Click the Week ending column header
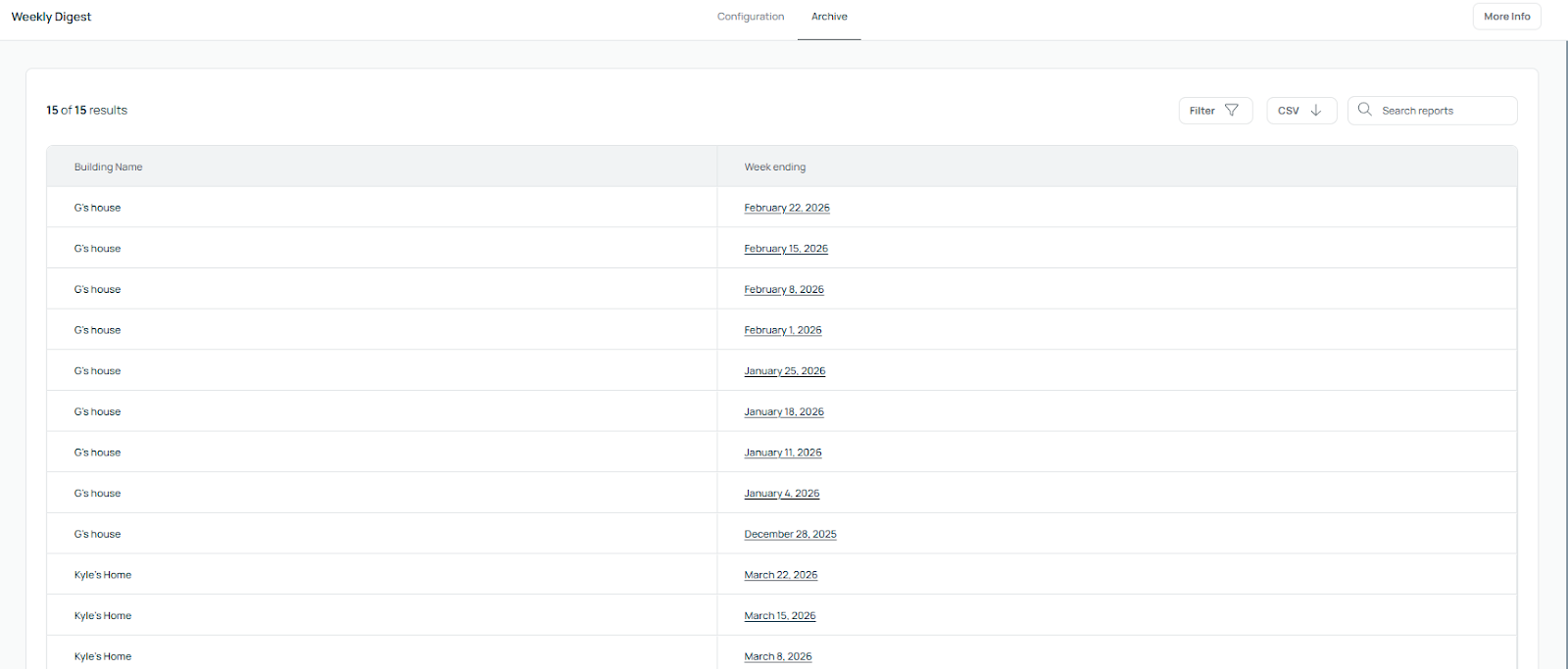Screen dimensions: 1568x669 (774, 167)
